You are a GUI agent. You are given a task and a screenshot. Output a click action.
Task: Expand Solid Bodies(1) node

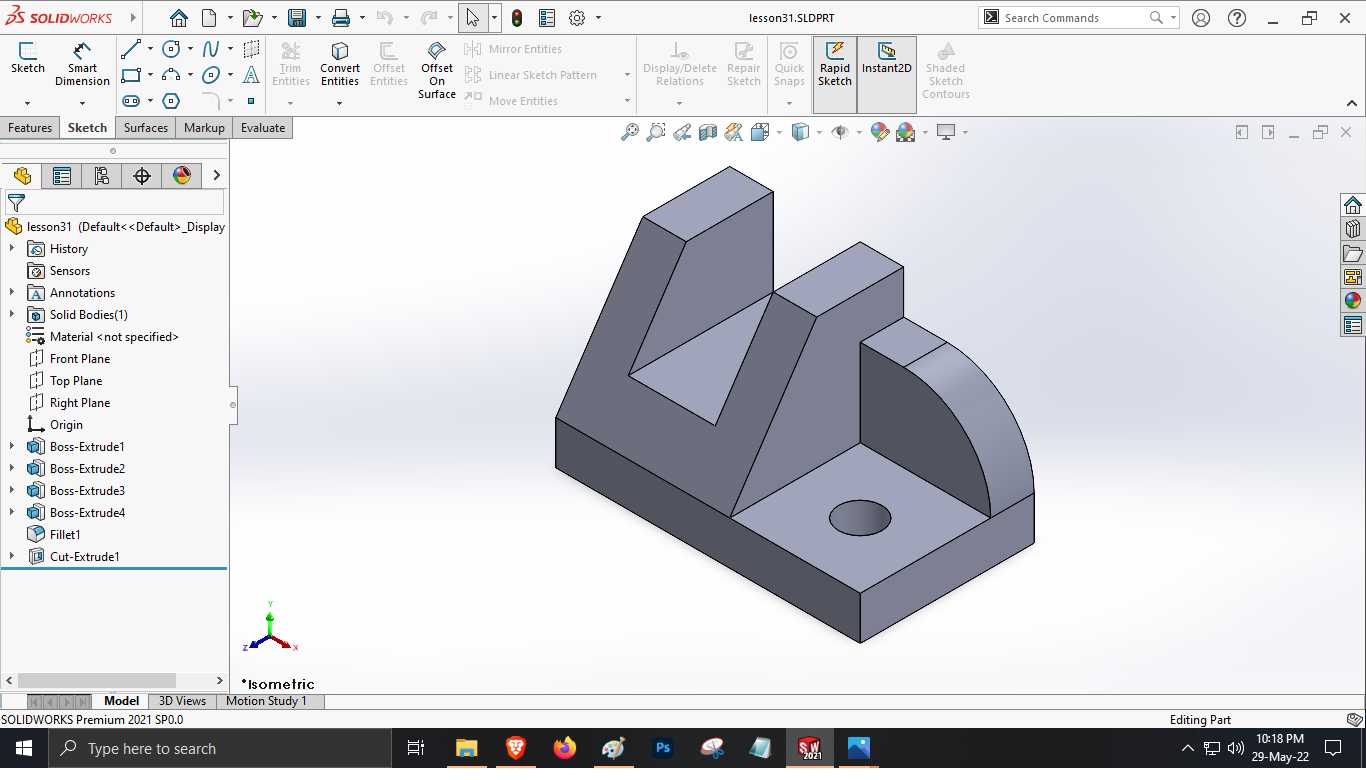(x=12, y=315)
